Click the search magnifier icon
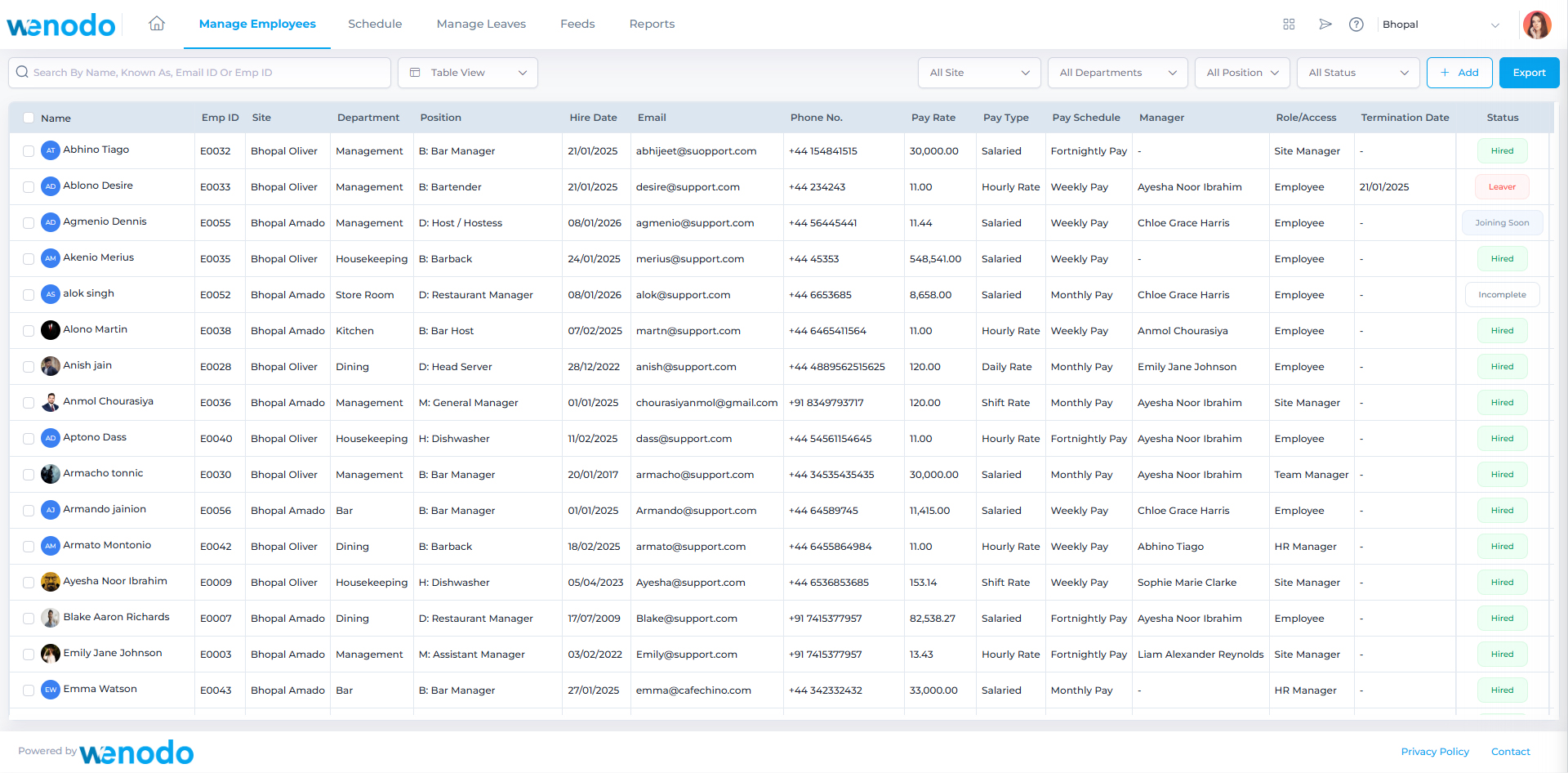The image size is (1568, 773). [22, 72]
